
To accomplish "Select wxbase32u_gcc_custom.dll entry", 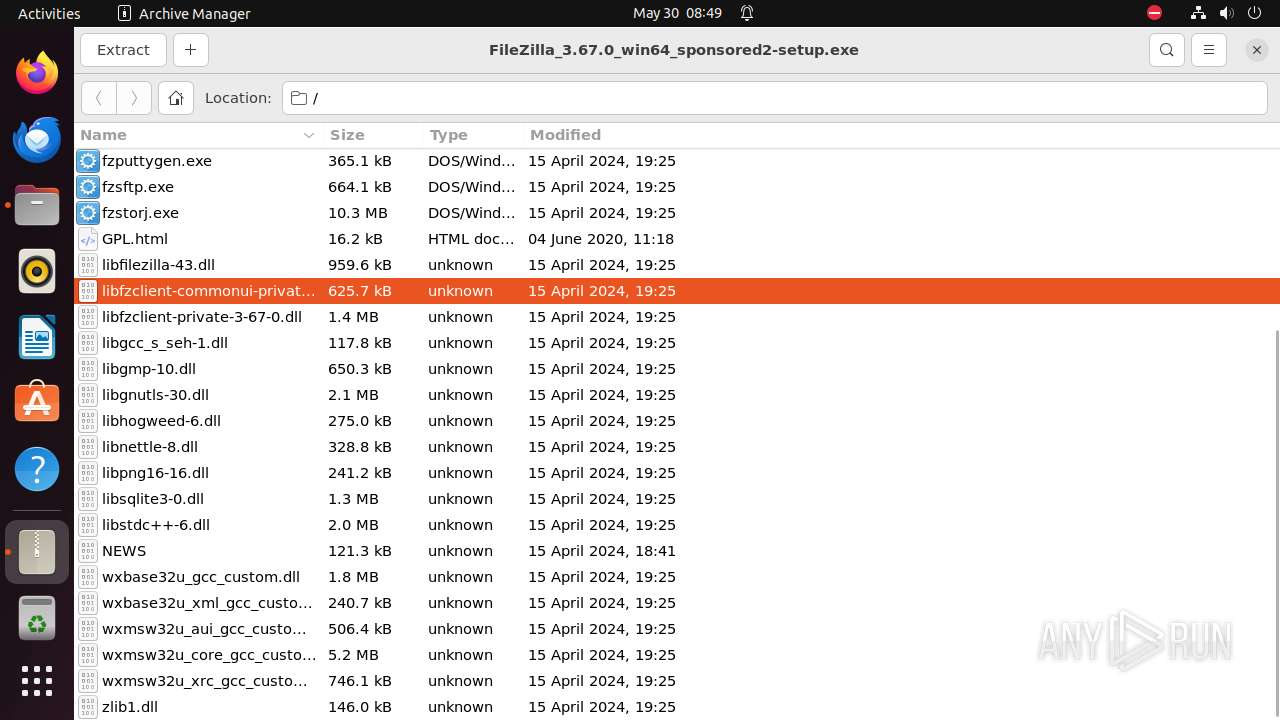I will (x=677, y=577).
